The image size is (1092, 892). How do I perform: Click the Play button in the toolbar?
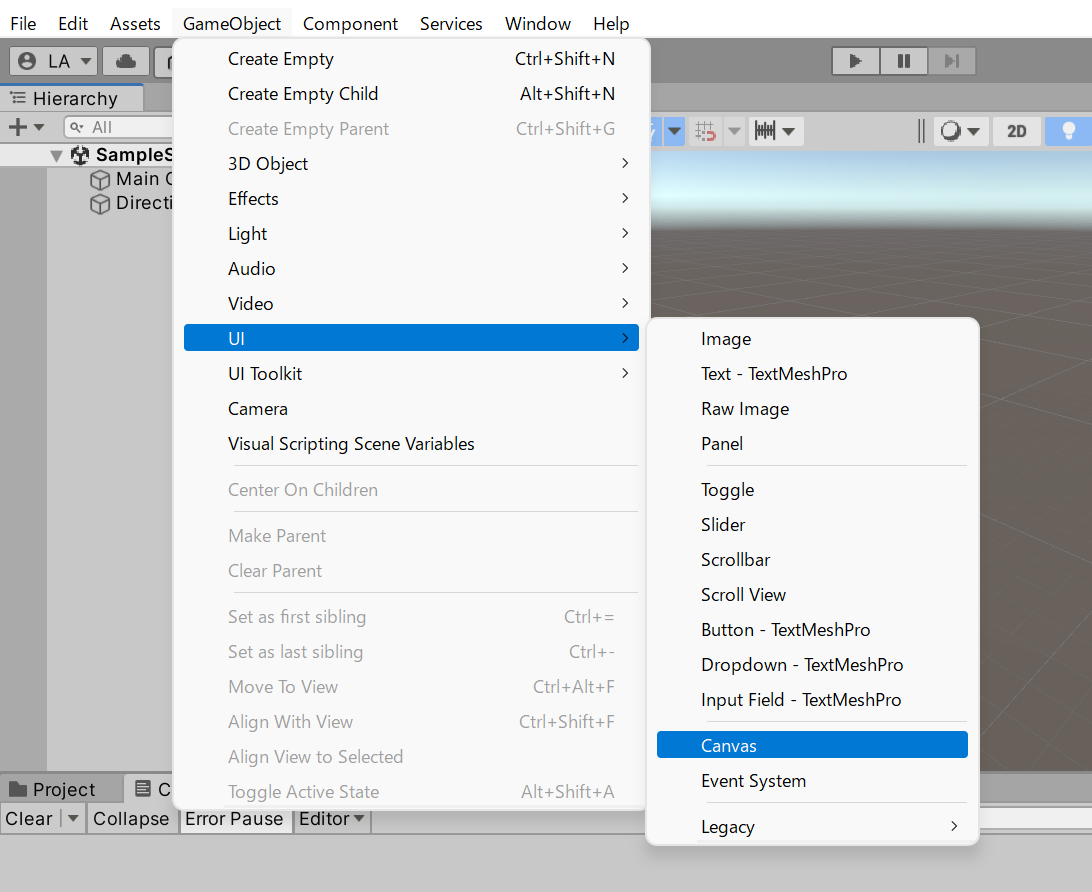[x=855, y=61]
